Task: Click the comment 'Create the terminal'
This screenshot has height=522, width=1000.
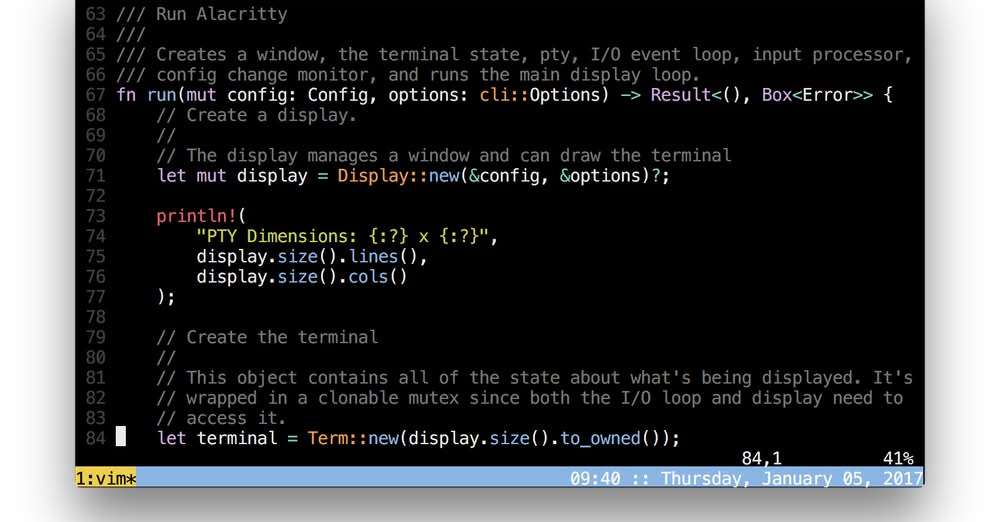Action: (282, 337)
